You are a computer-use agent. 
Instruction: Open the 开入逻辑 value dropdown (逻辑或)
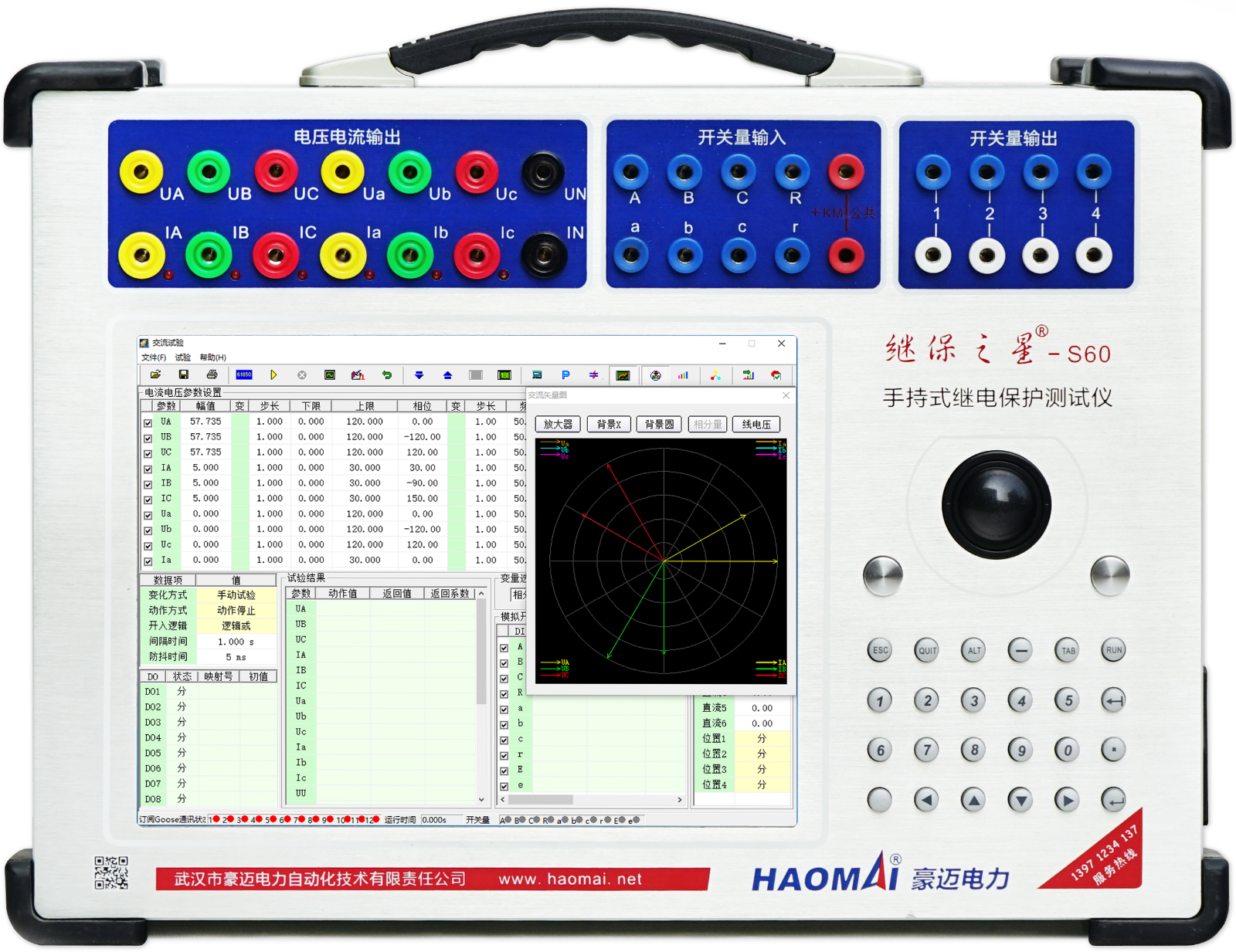[236, 626]
